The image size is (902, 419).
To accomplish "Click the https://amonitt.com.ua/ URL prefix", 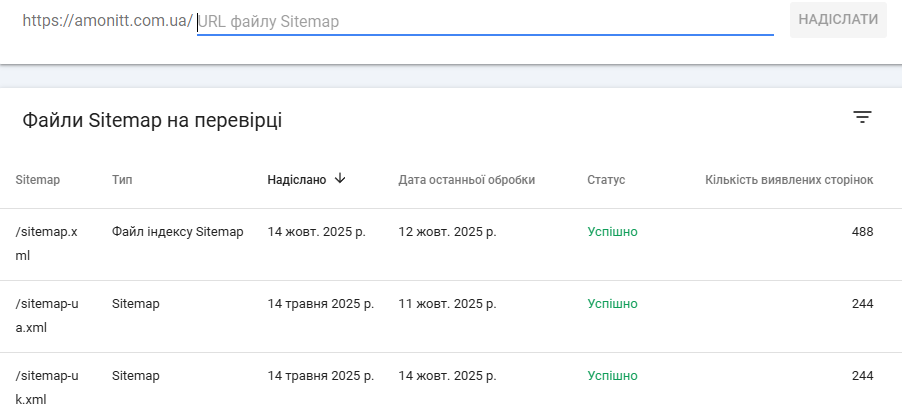I will (107, 21).
